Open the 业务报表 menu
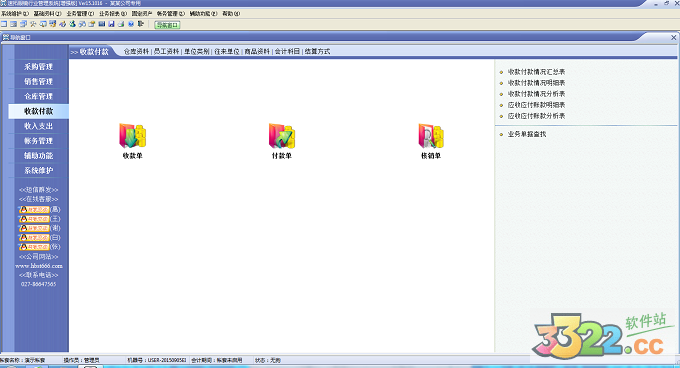680x368 pixels. [x=113, y=14]
